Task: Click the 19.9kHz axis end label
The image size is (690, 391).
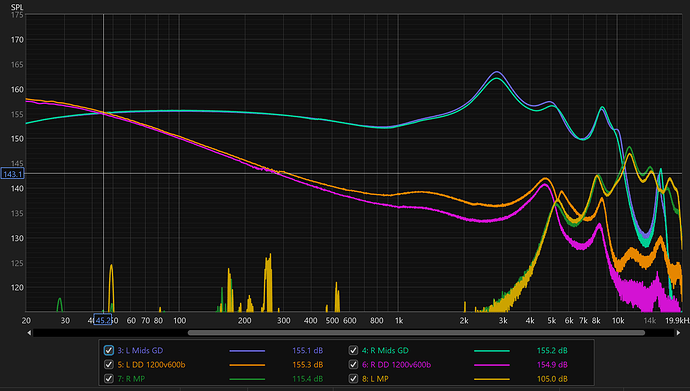Action: coord(677,321)
